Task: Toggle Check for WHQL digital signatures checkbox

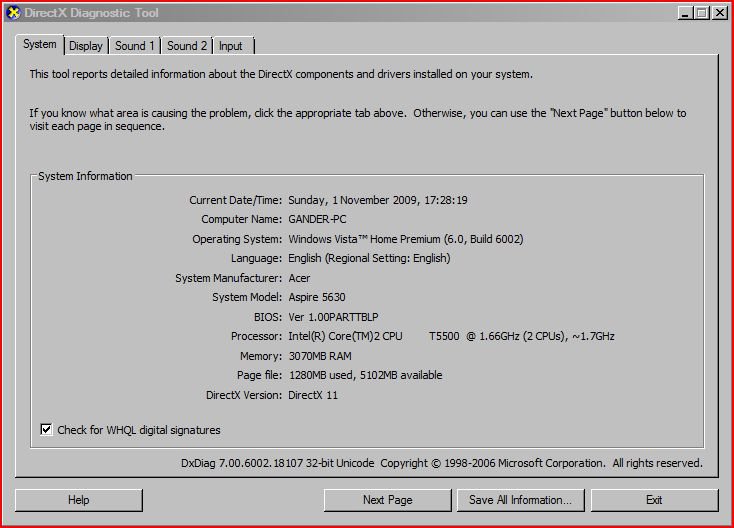Action: coord(46,429)
